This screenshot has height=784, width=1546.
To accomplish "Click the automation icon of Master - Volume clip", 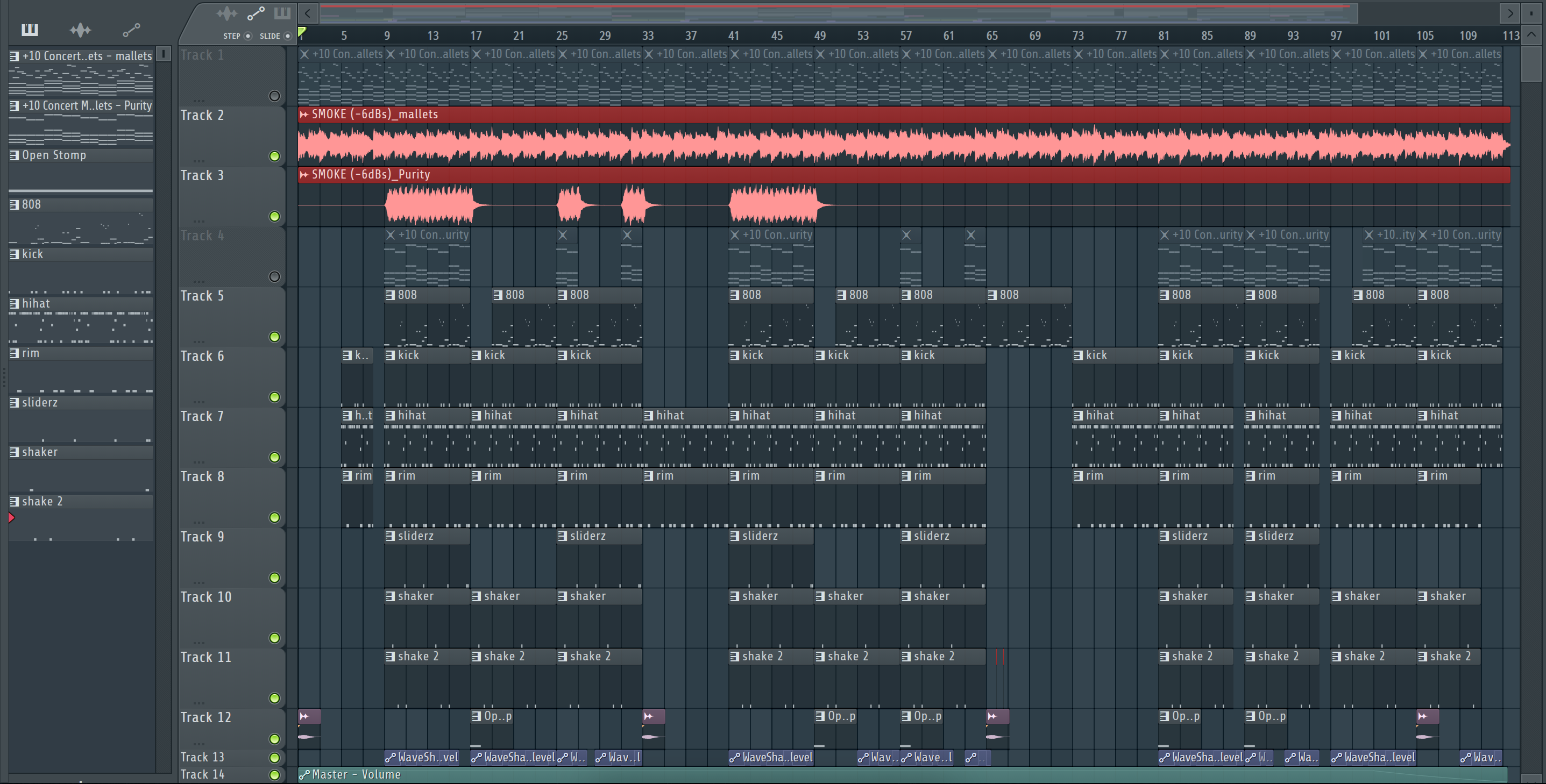I will [x=304, y=774].
